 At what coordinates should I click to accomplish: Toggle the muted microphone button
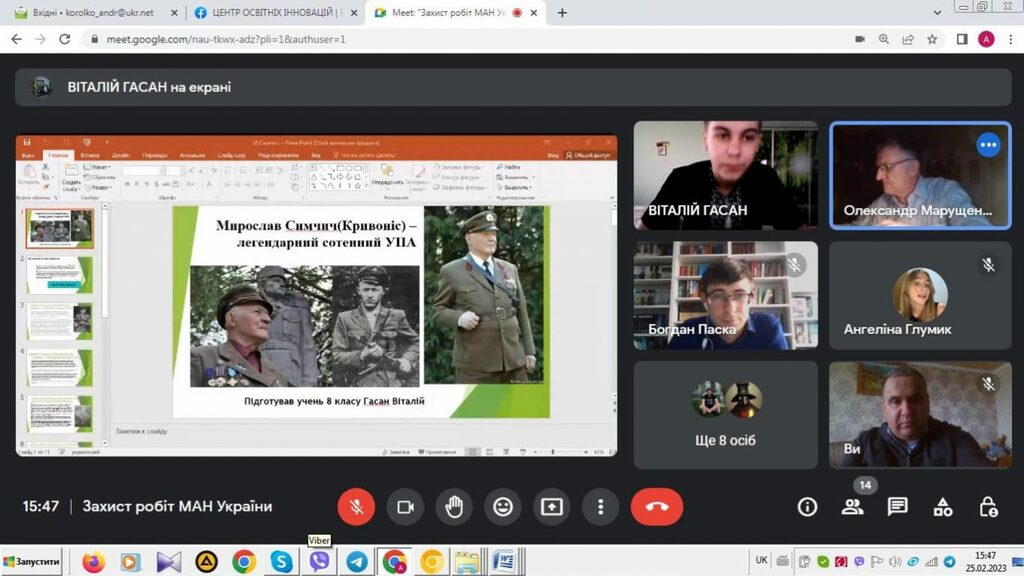click(x=356, y=507)
